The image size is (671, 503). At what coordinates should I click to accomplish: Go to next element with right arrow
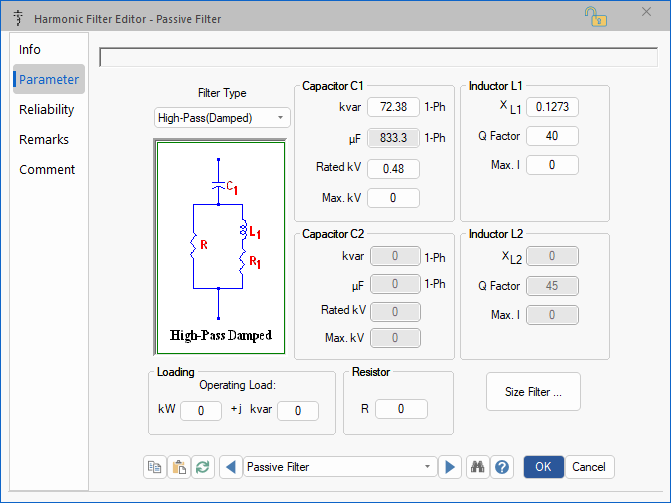tap(450, 467)
